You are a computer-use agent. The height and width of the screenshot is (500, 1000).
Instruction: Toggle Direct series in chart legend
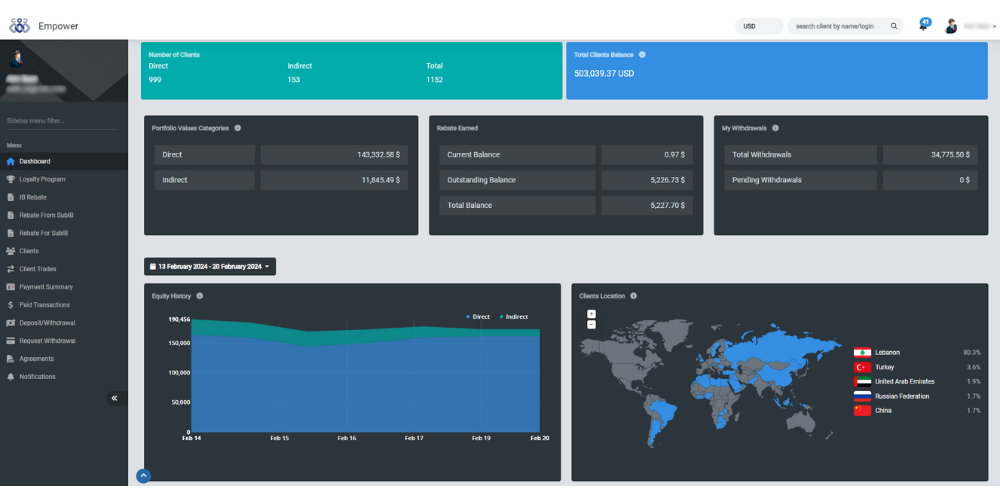[477, 317]
